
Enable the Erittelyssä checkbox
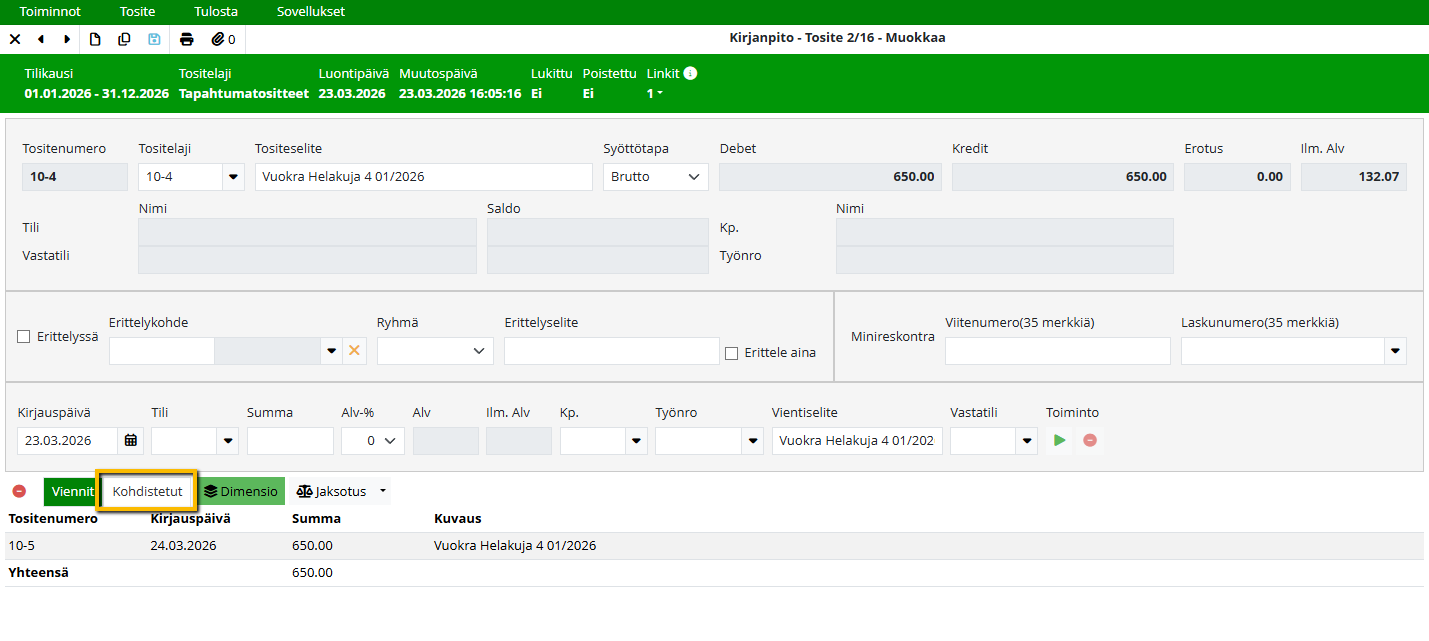[24, 337]
